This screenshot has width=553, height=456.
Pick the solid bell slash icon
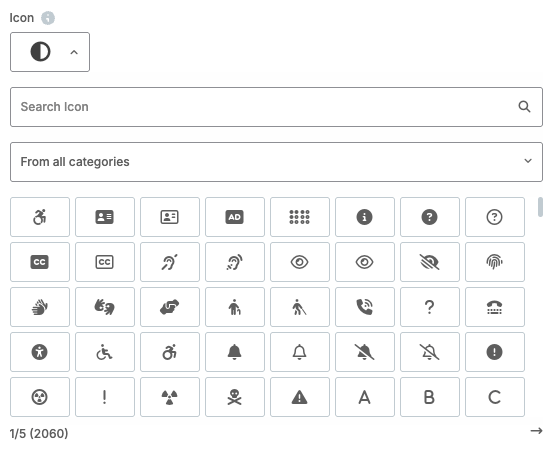click(x=365, y=352)
